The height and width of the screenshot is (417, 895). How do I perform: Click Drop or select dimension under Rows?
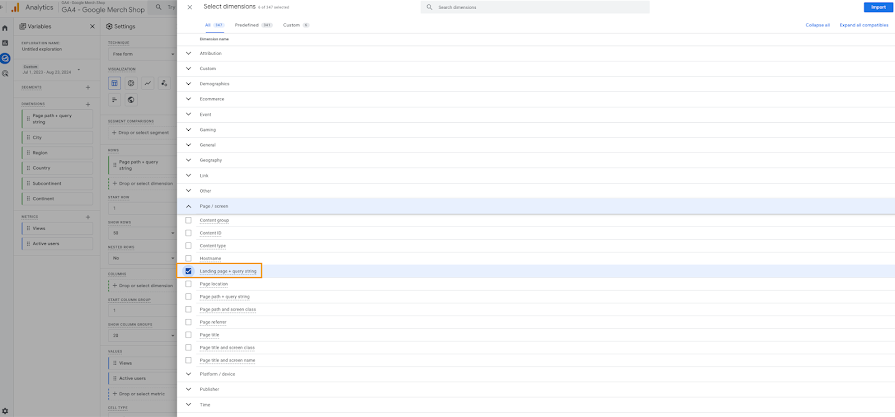pyautogui.click(x=142, y=183)
